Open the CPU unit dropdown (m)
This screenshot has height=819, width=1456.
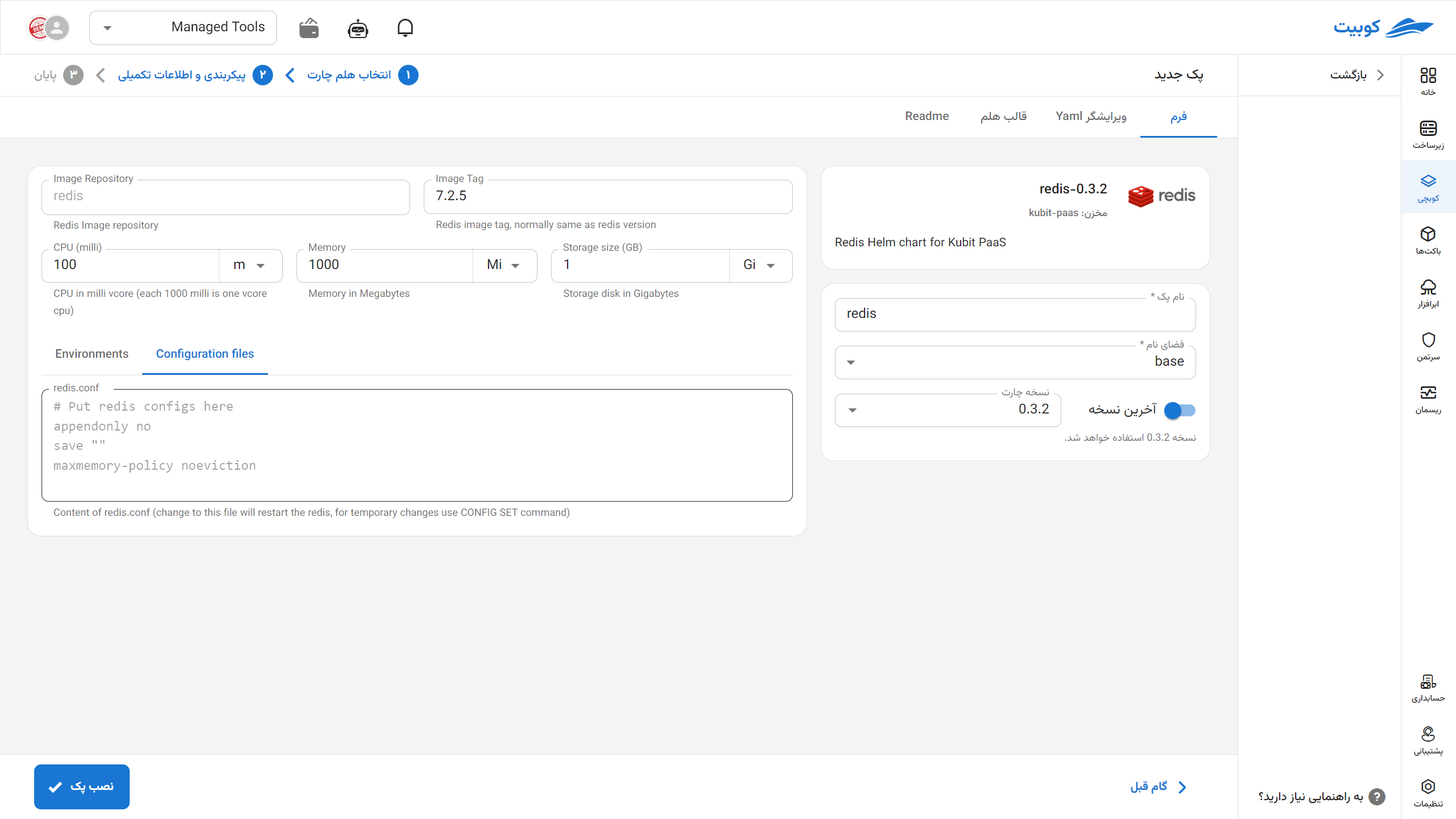[x=250, y=266]
